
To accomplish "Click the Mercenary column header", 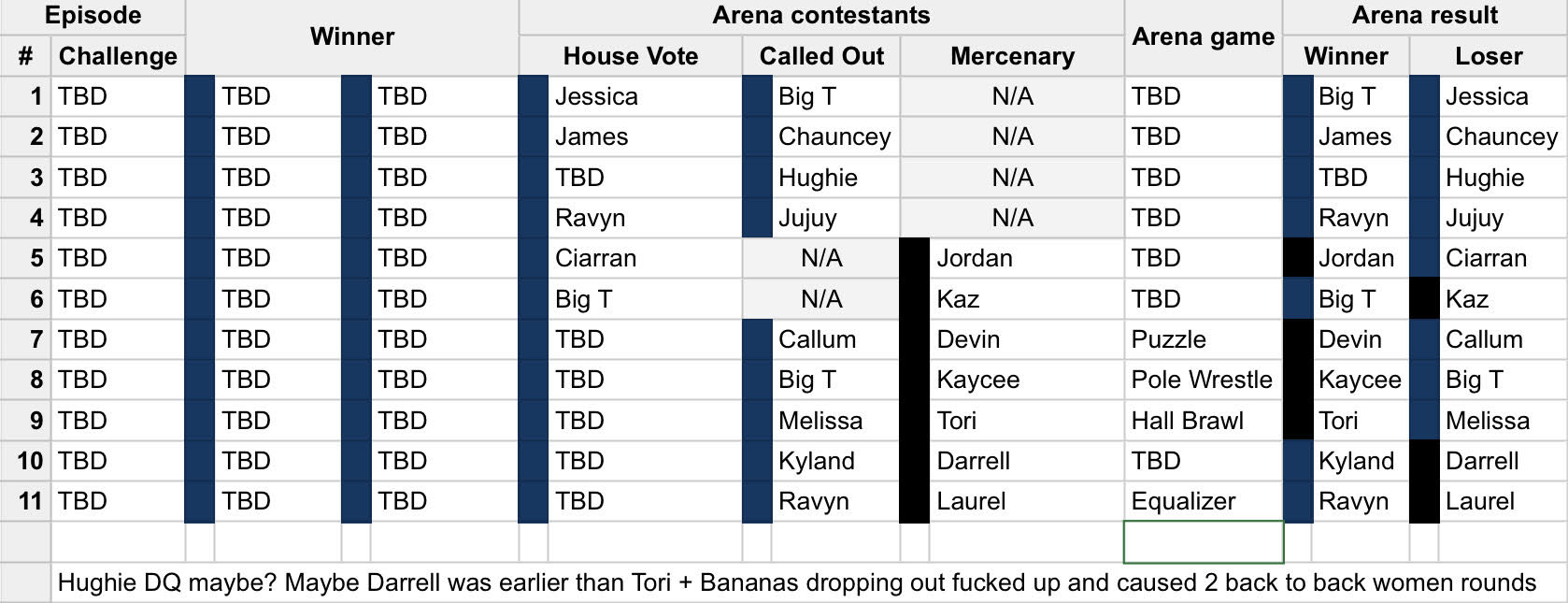I will (1012, 56).
